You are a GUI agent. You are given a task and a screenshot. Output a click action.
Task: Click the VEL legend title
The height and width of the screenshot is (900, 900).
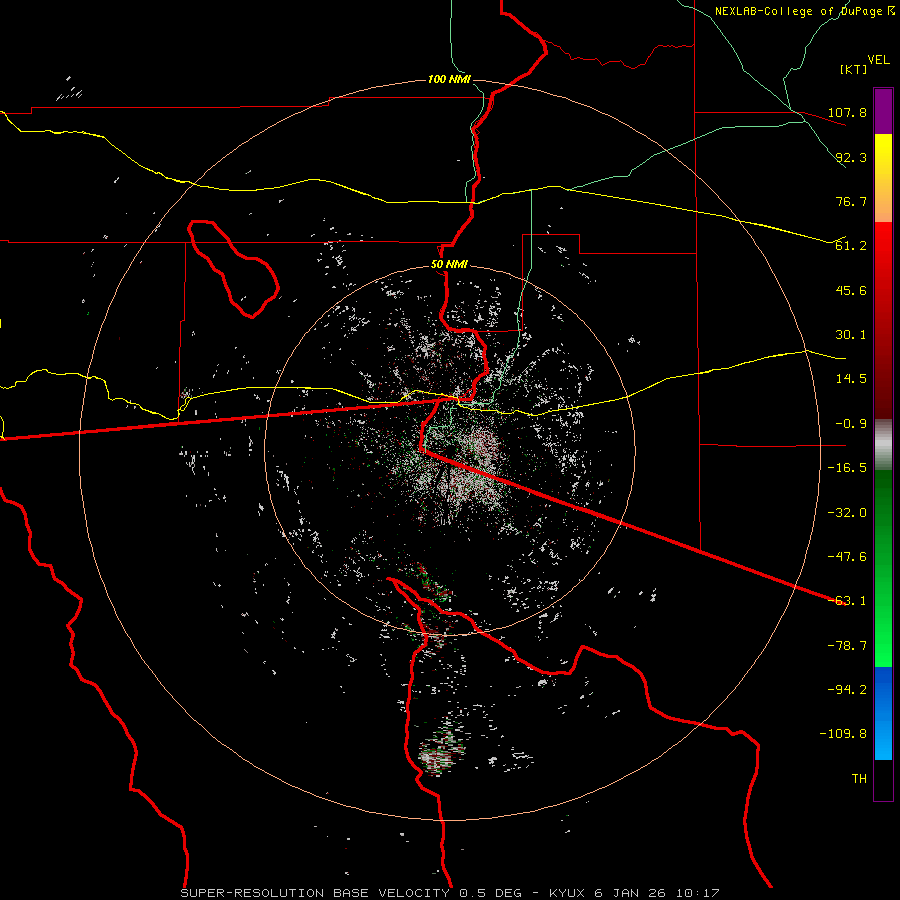click(879, 59)
